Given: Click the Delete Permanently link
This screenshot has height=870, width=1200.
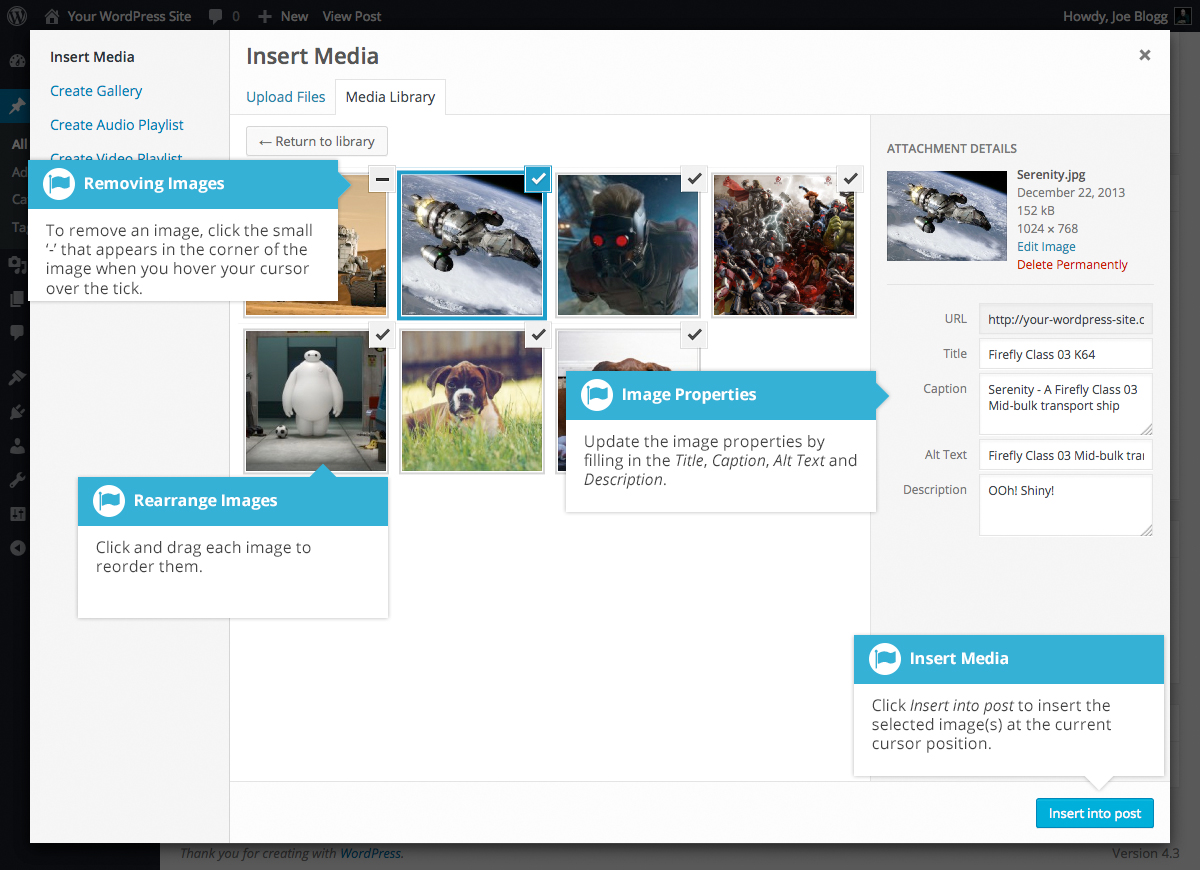Looking at the screenshot, I should pos(1072,265).
